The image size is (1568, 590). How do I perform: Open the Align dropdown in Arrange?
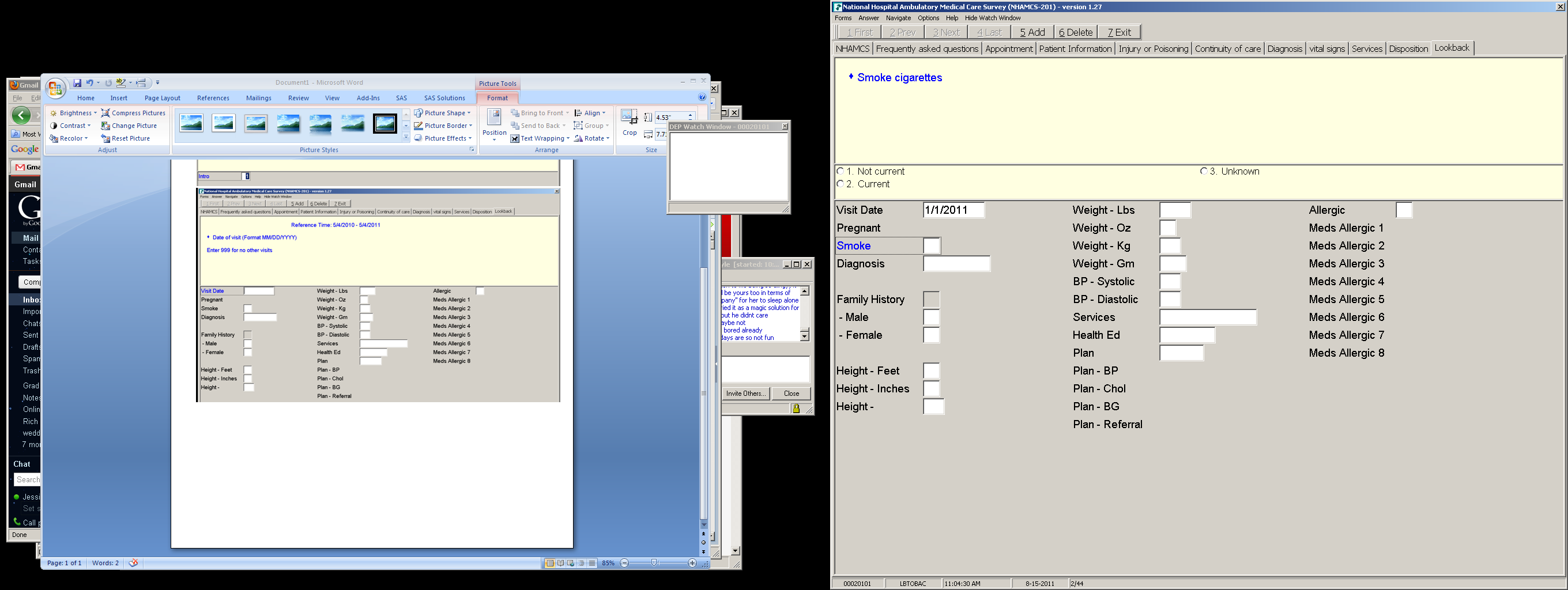click(590, 113)
